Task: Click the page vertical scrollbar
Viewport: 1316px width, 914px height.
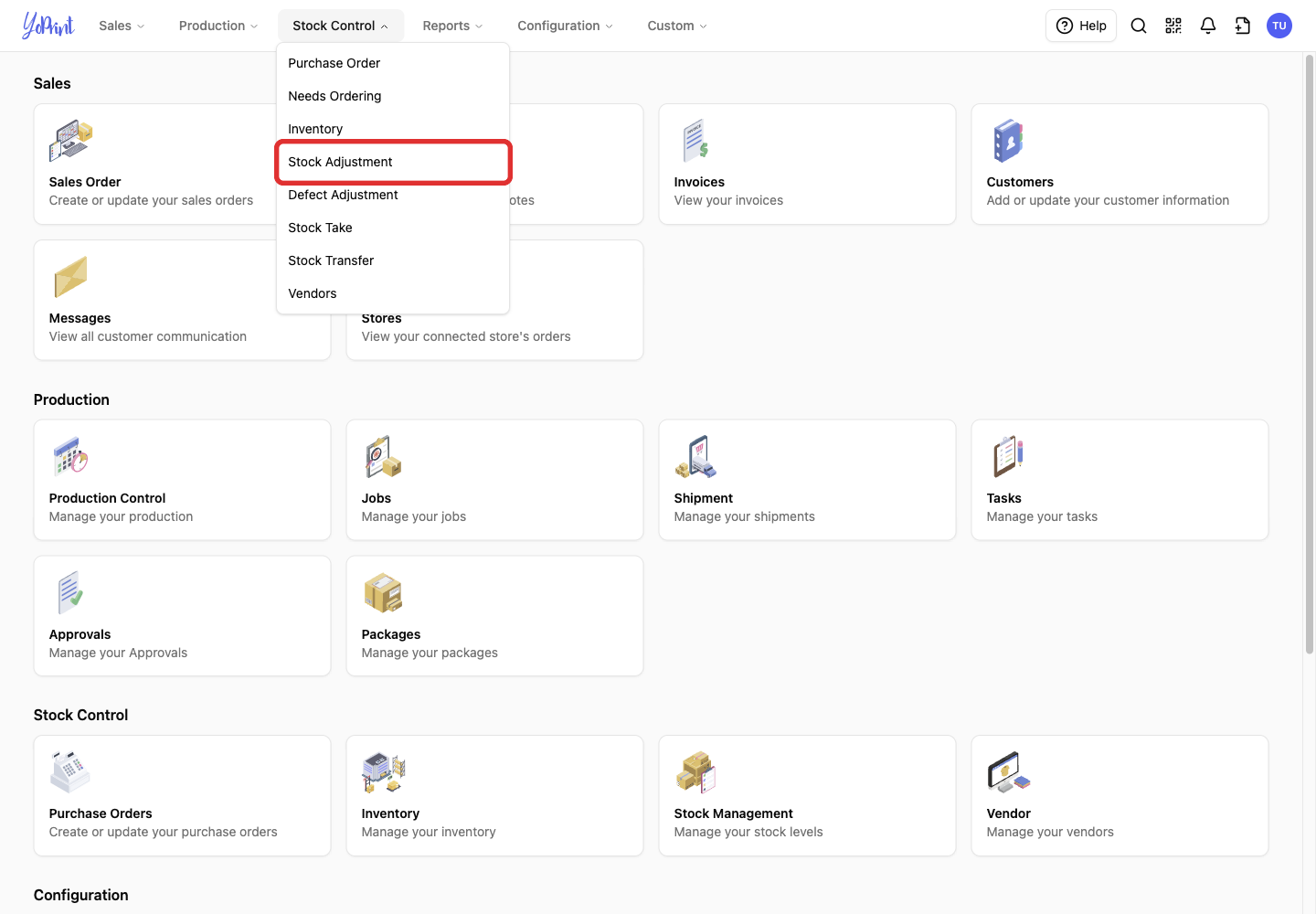Action: tap(1309, 355)
